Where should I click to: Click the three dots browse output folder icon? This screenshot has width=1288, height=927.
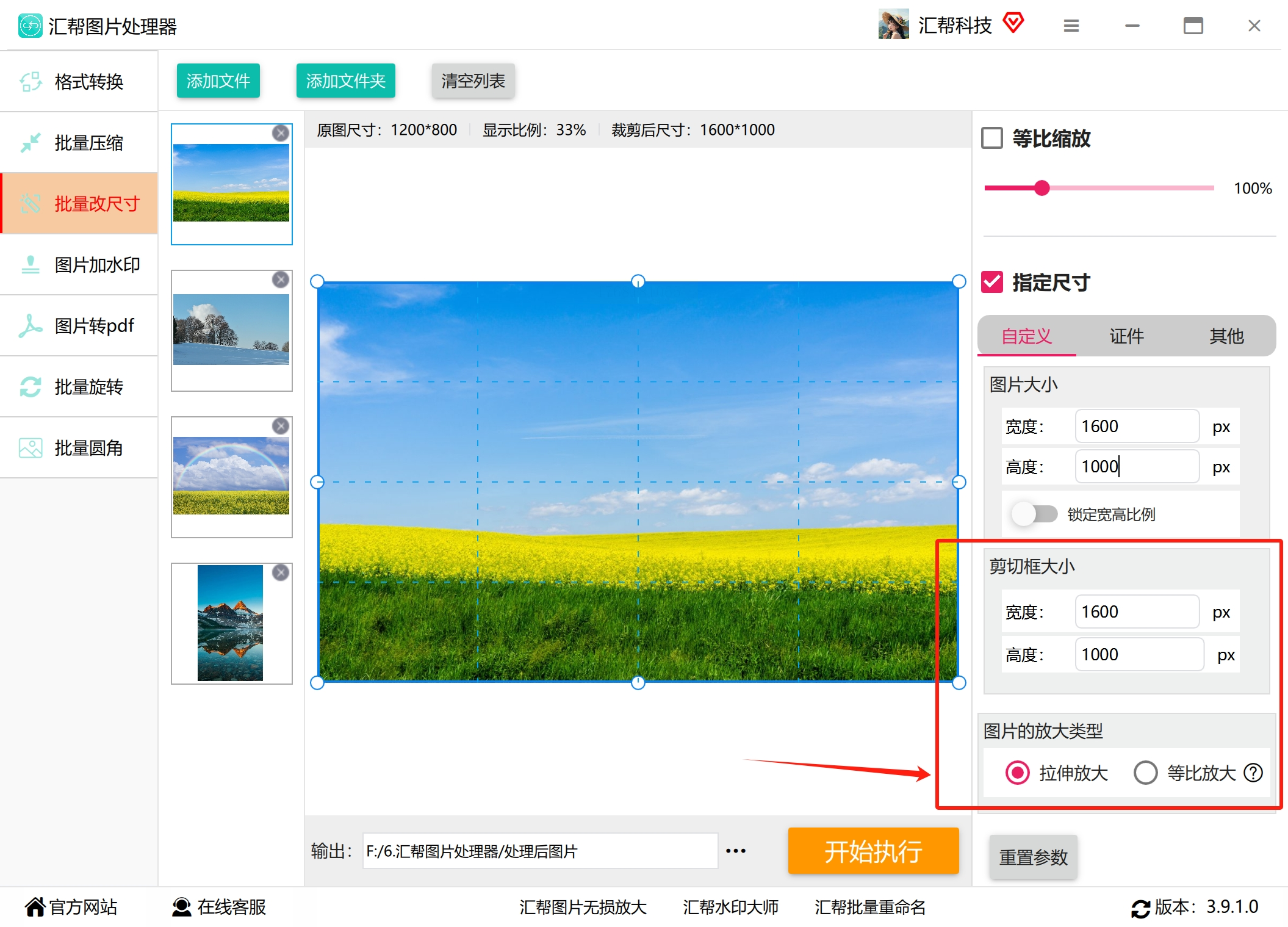(x=735, y=851)
